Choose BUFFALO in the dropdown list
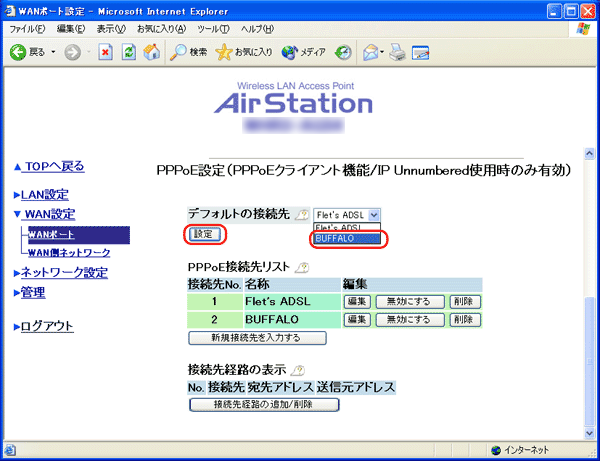Viewport: 600px width, 461px height. coord(347,239)
